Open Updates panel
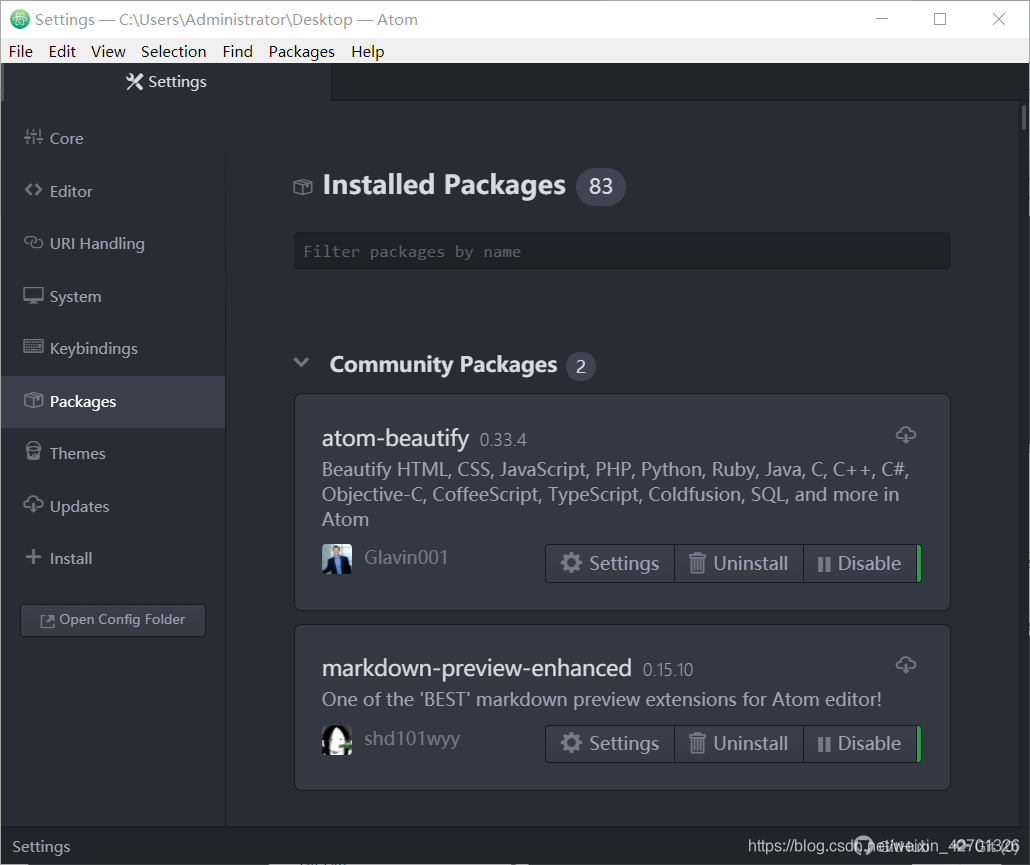 113,506
